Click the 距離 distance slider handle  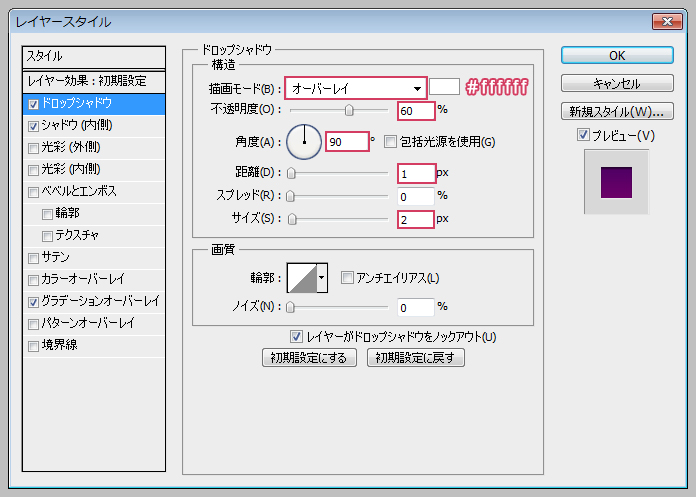(291, 174)
